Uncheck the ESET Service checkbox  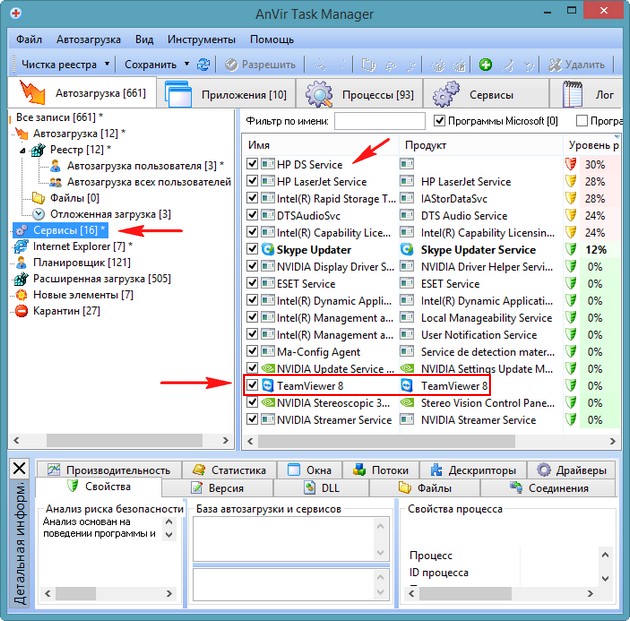(252, 283)
